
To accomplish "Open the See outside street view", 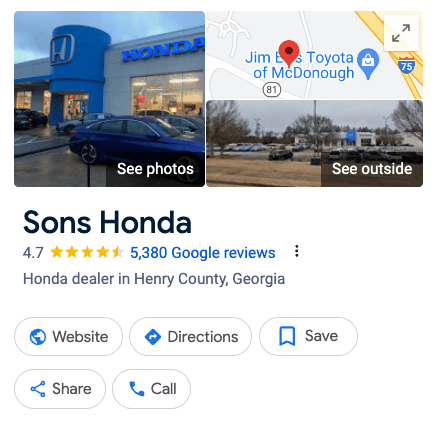I will point(314,143).
